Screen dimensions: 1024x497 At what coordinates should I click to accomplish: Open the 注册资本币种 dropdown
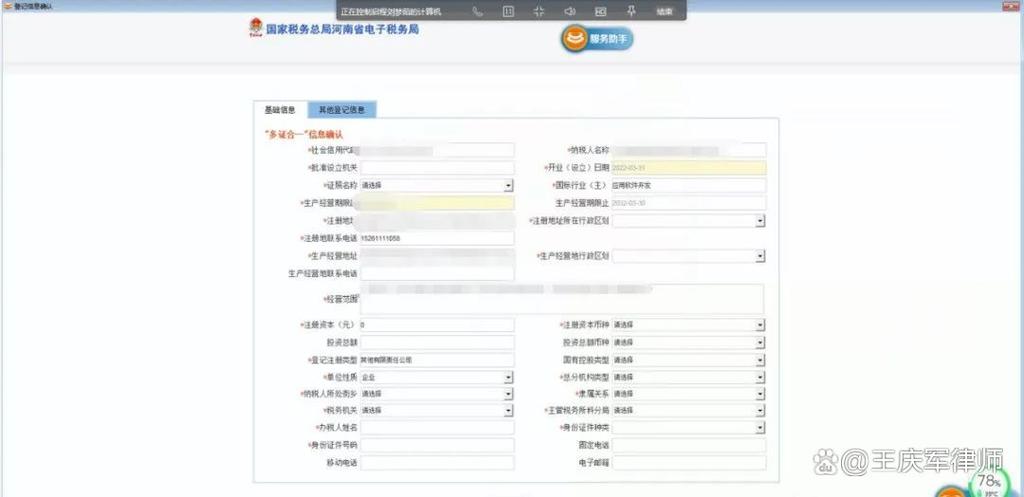click(x=689, y=325)
